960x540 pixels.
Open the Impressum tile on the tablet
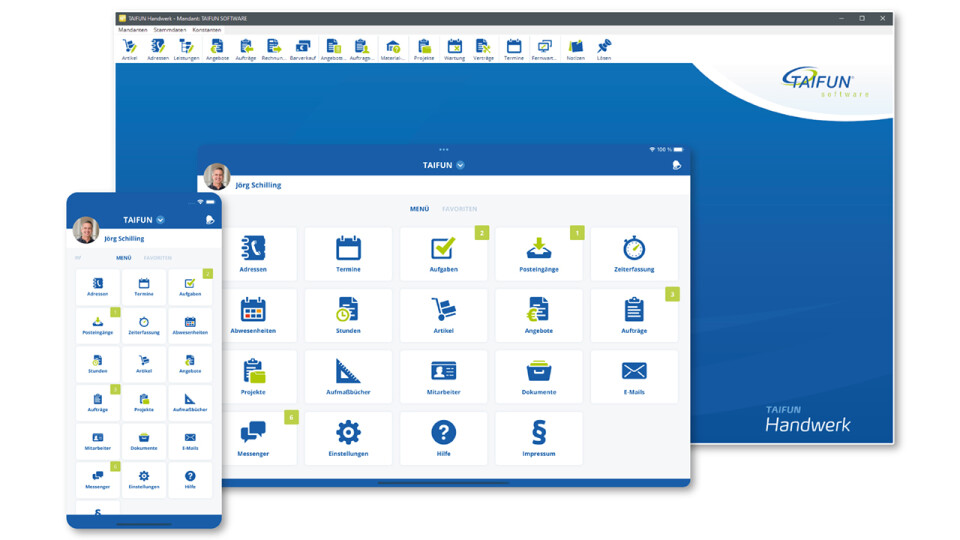tap(539, 438)
